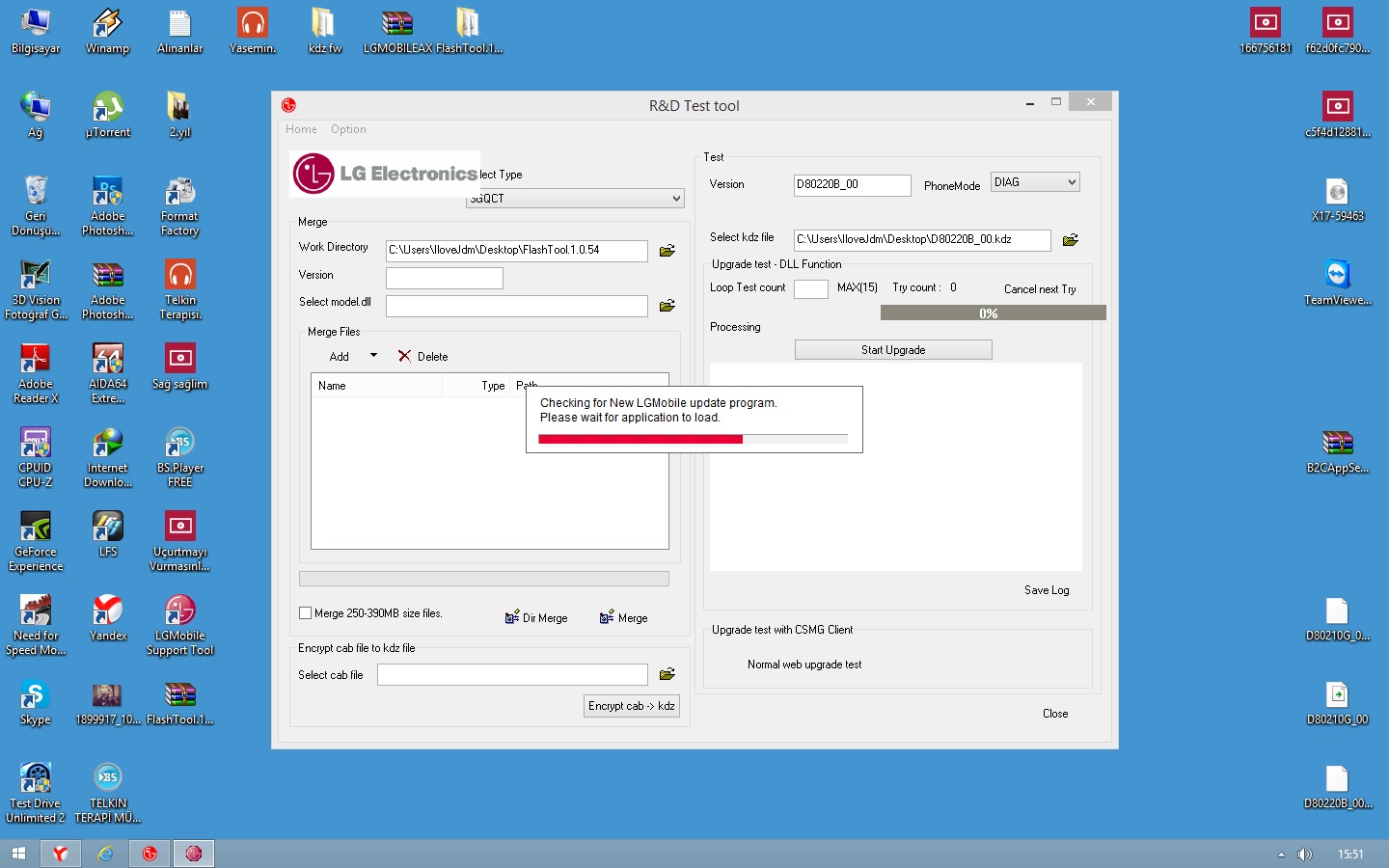Image resolution: width=1389 pixels, height=868 pixels.
Task: Browse for kdz file icon
Action: click(x=1070, y=240)
